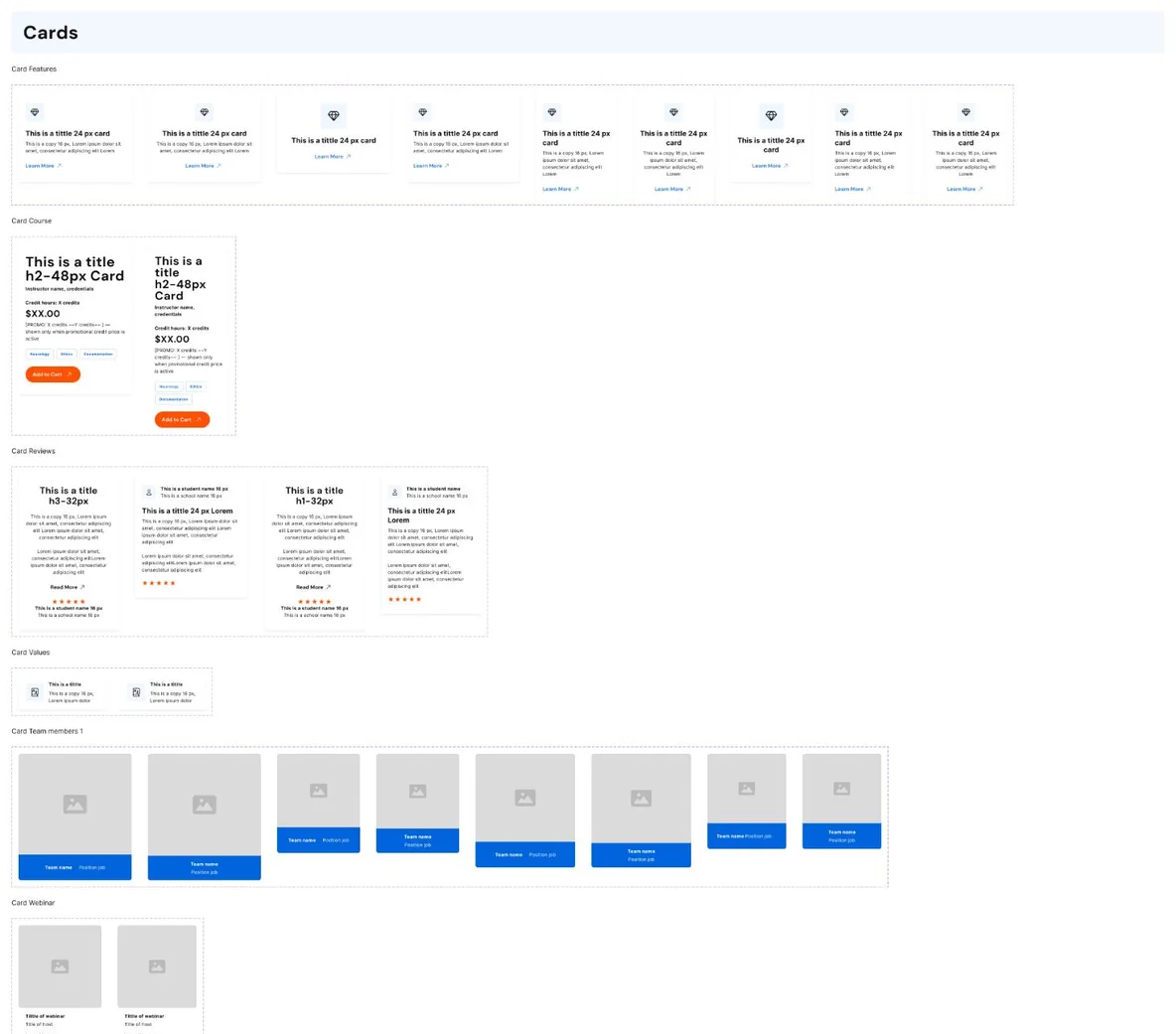The height and width of the screenshot is (1034, 1176).
Task: Click the large diamond icon on the seventh feature card
Action: tap(771, 115)
